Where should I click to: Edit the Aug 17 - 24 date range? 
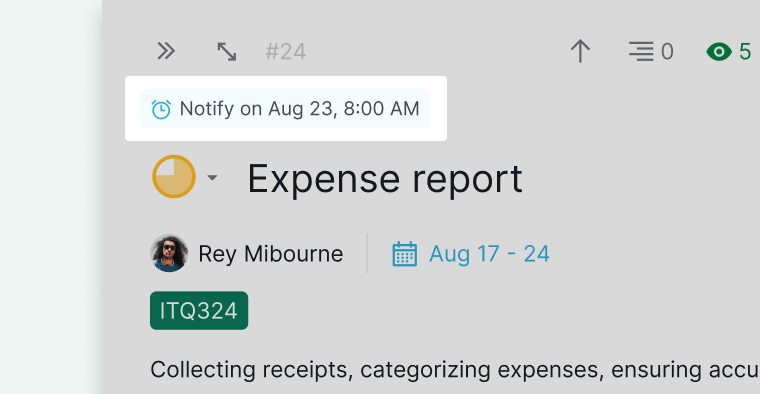pyautogui.click(x=489, y=254)
